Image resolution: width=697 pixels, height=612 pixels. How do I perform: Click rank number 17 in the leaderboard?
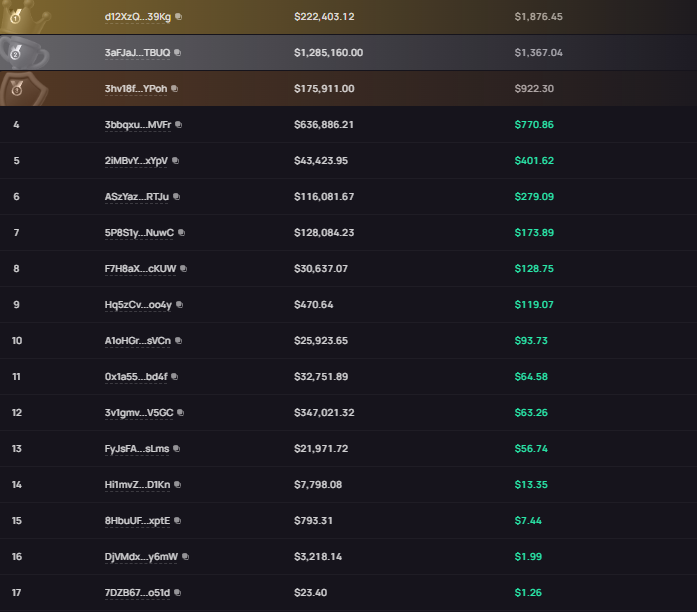point(16,593)
